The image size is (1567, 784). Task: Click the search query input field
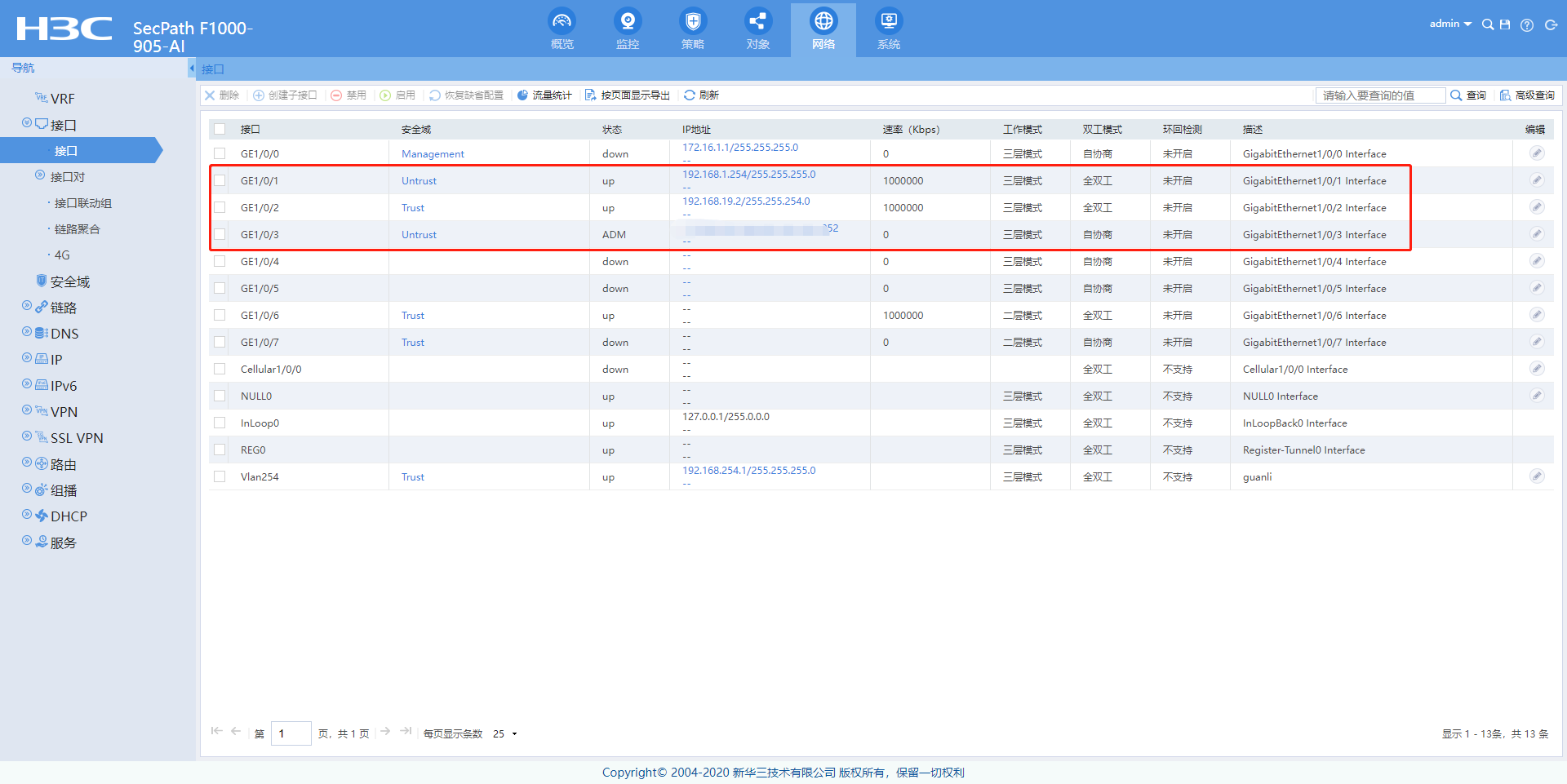coord(1379,95)
